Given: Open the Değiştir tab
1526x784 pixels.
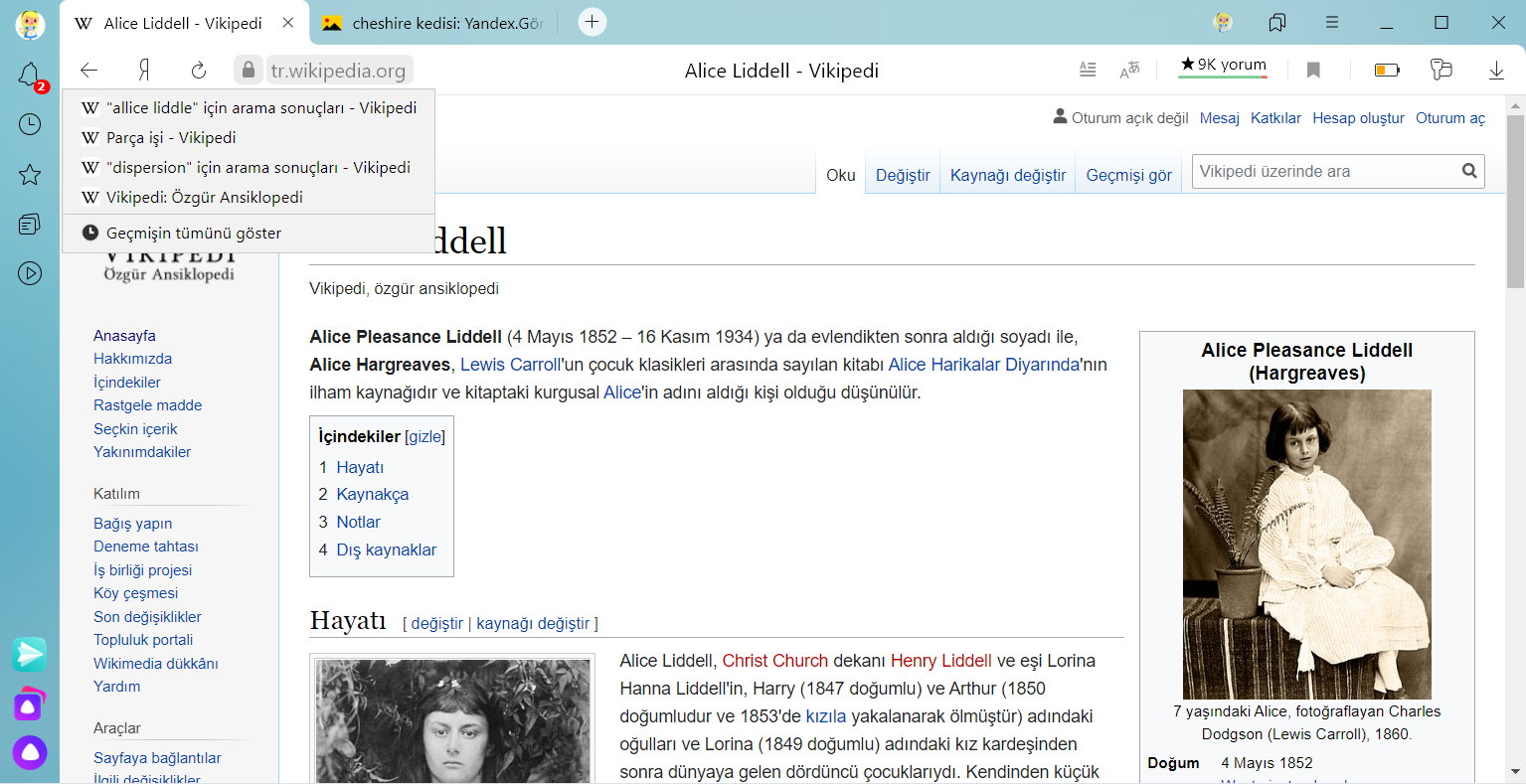Looking at the screenshot, I should click(x=903, y=175).
